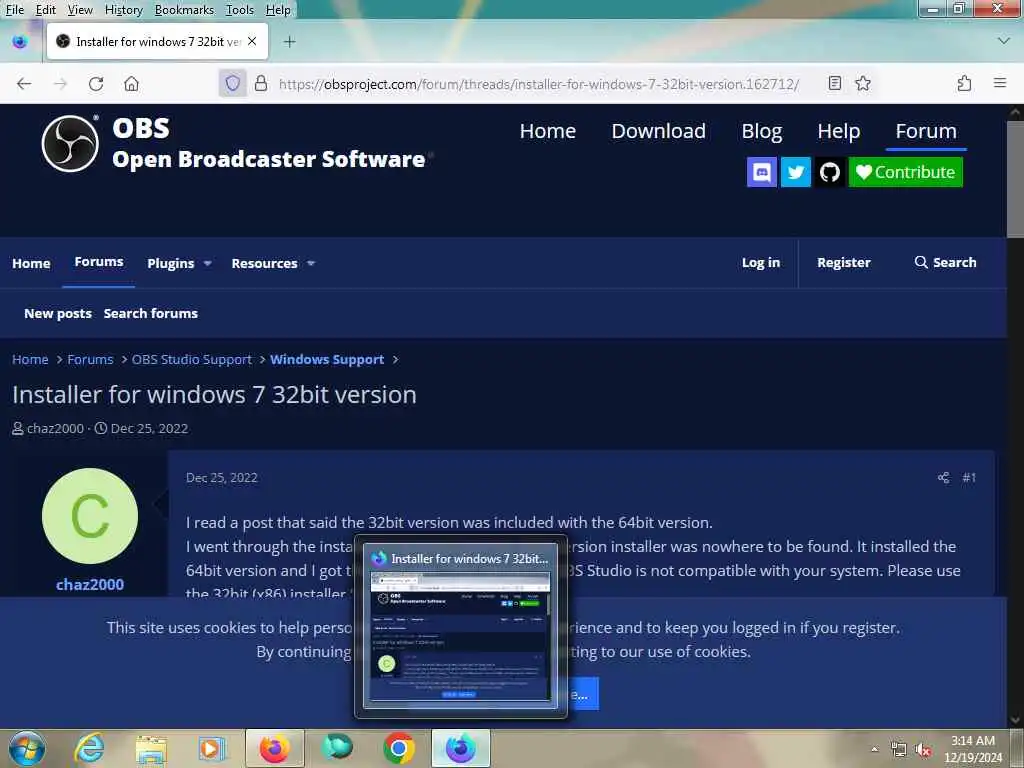1024x768 pixels.
Task: Open the OBS Twitter icon link
Action: (795, 172)
